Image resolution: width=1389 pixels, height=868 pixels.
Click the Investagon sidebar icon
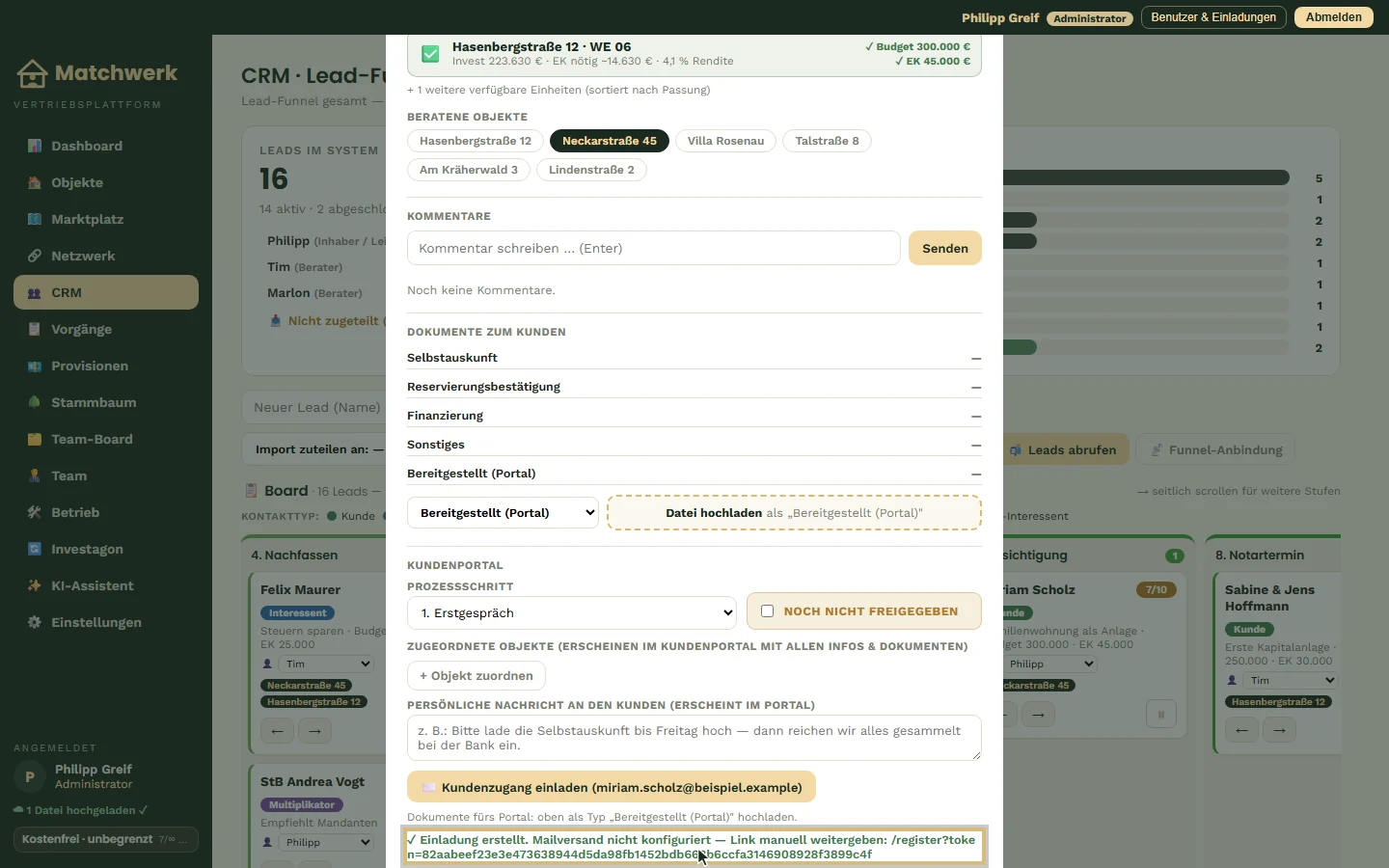pos(35,549)
